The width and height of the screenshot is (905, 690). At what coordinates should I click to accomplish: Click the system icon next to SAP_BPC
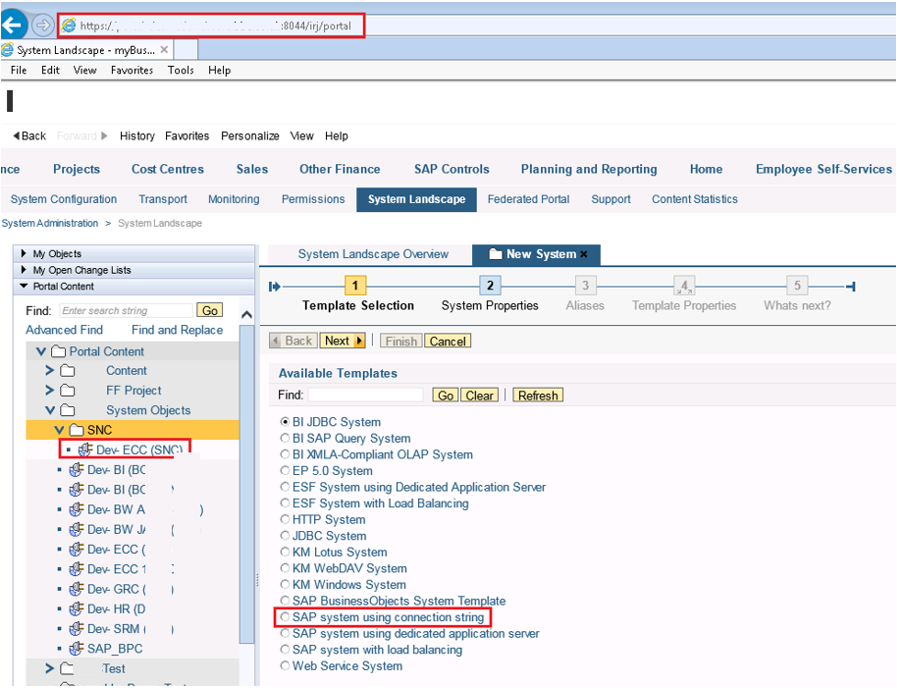(76, 648)
